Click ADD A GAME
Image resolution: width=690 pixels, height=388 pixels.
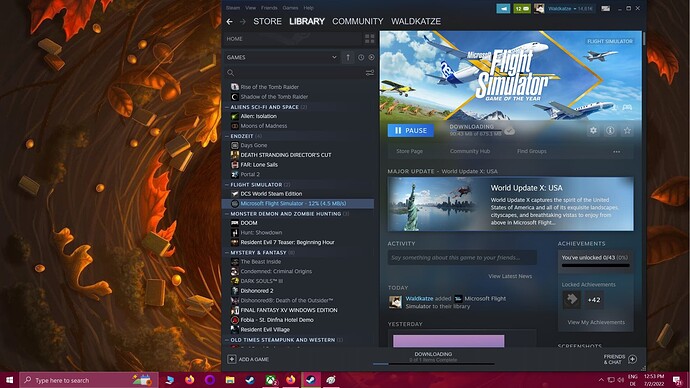[249, 359]
